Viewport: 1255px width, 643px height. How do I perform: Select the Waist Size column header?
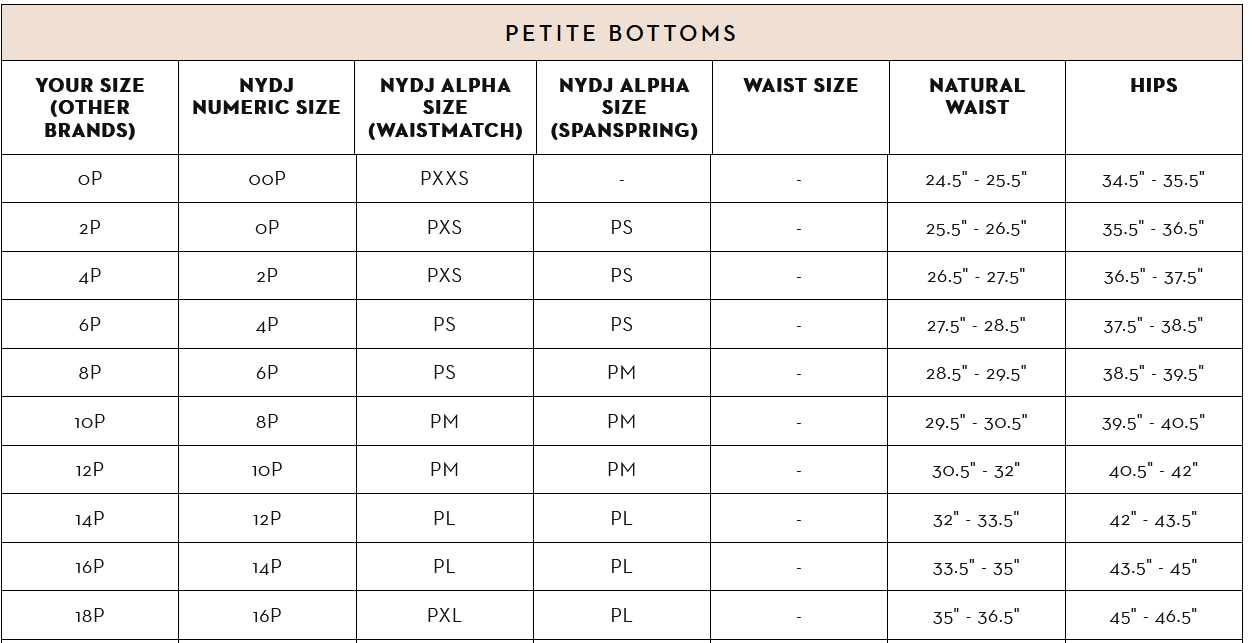[x=800, y=86]
